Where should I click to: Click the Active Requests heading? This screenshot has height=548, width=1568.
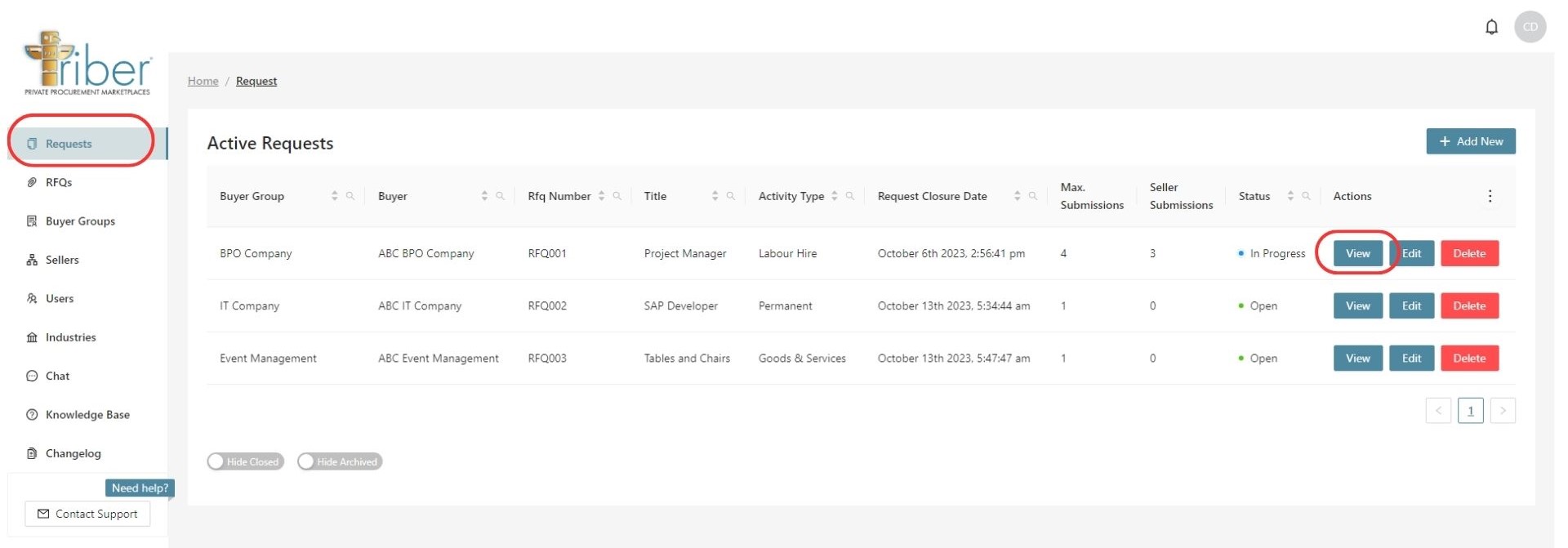pyautogui.click(x=270, y=143)
